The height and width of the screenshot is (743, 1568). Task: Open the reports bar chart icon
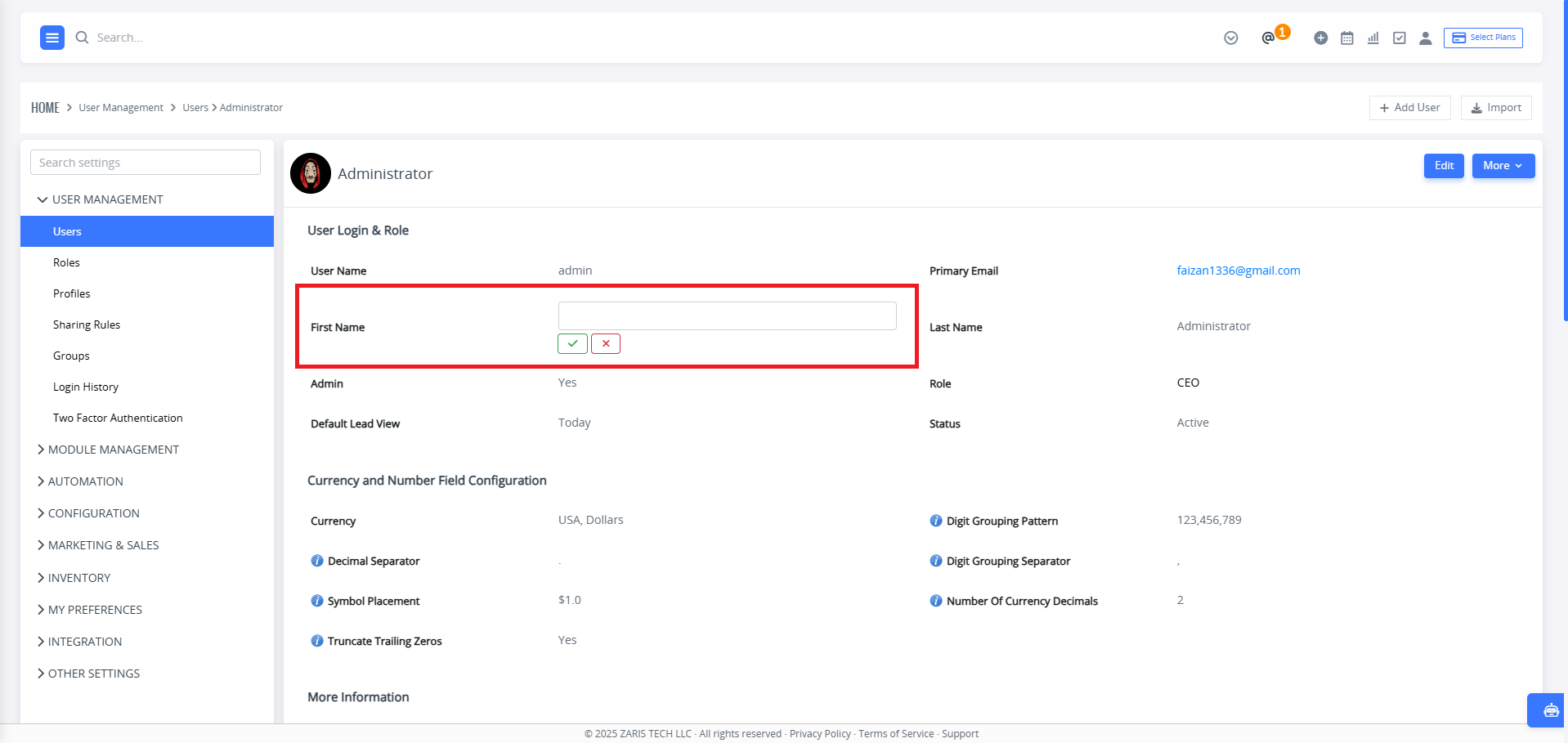pyautogui.click(x=1373, y=38)
